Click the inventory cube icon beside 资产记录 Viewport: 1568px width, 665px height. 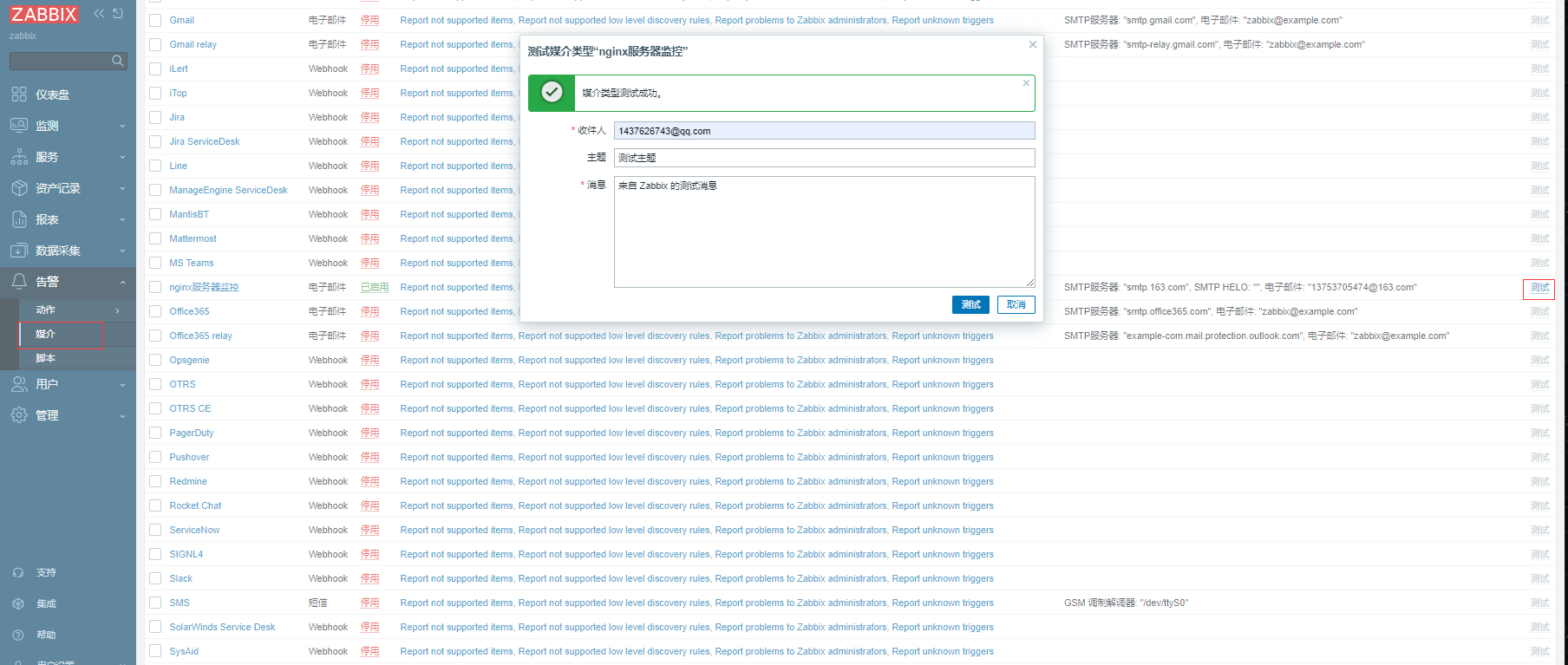tap(19, 188)
